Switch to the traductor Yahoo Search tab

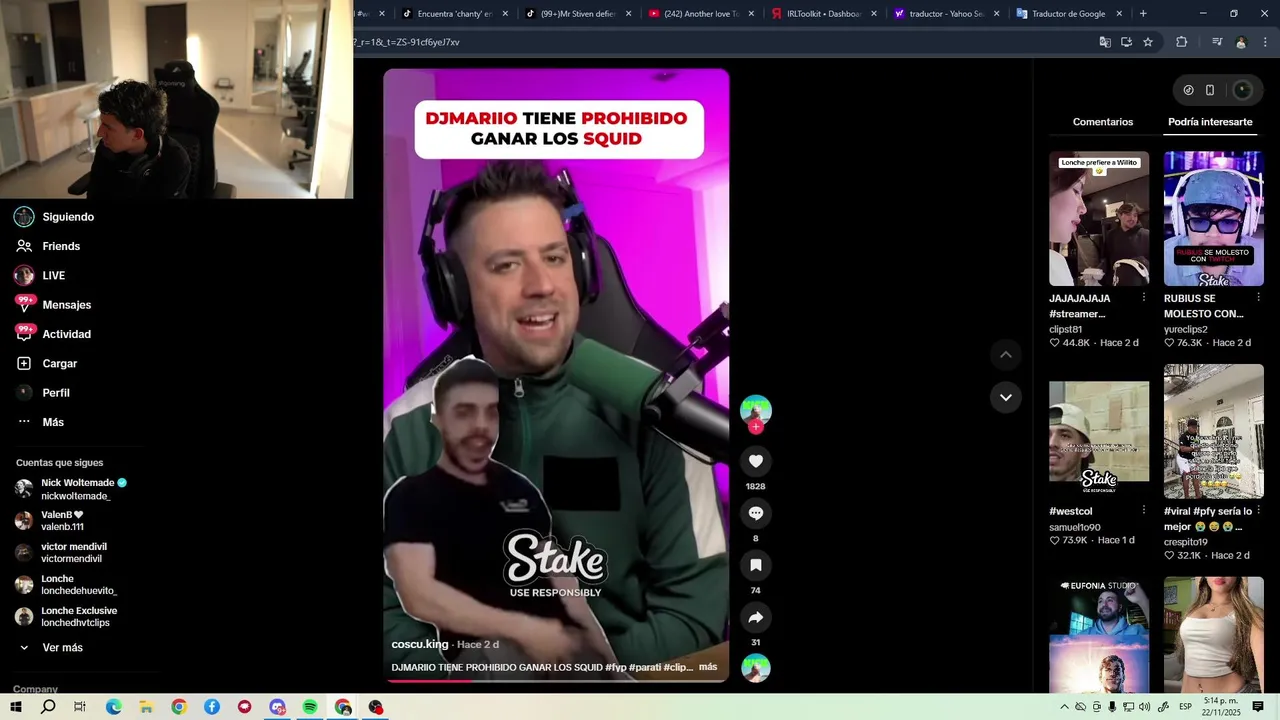click(x=946, y=14)
